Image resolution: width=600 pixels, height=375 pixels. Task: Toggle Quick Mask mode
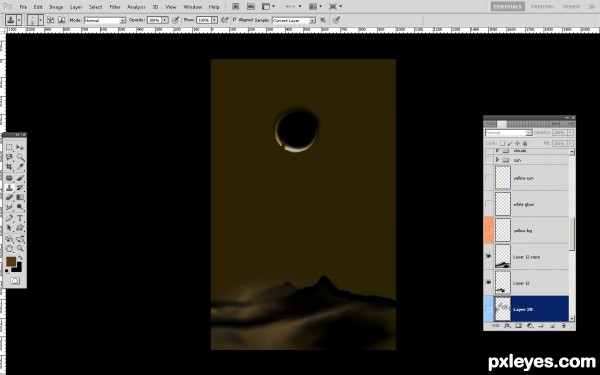click(15, 281)
